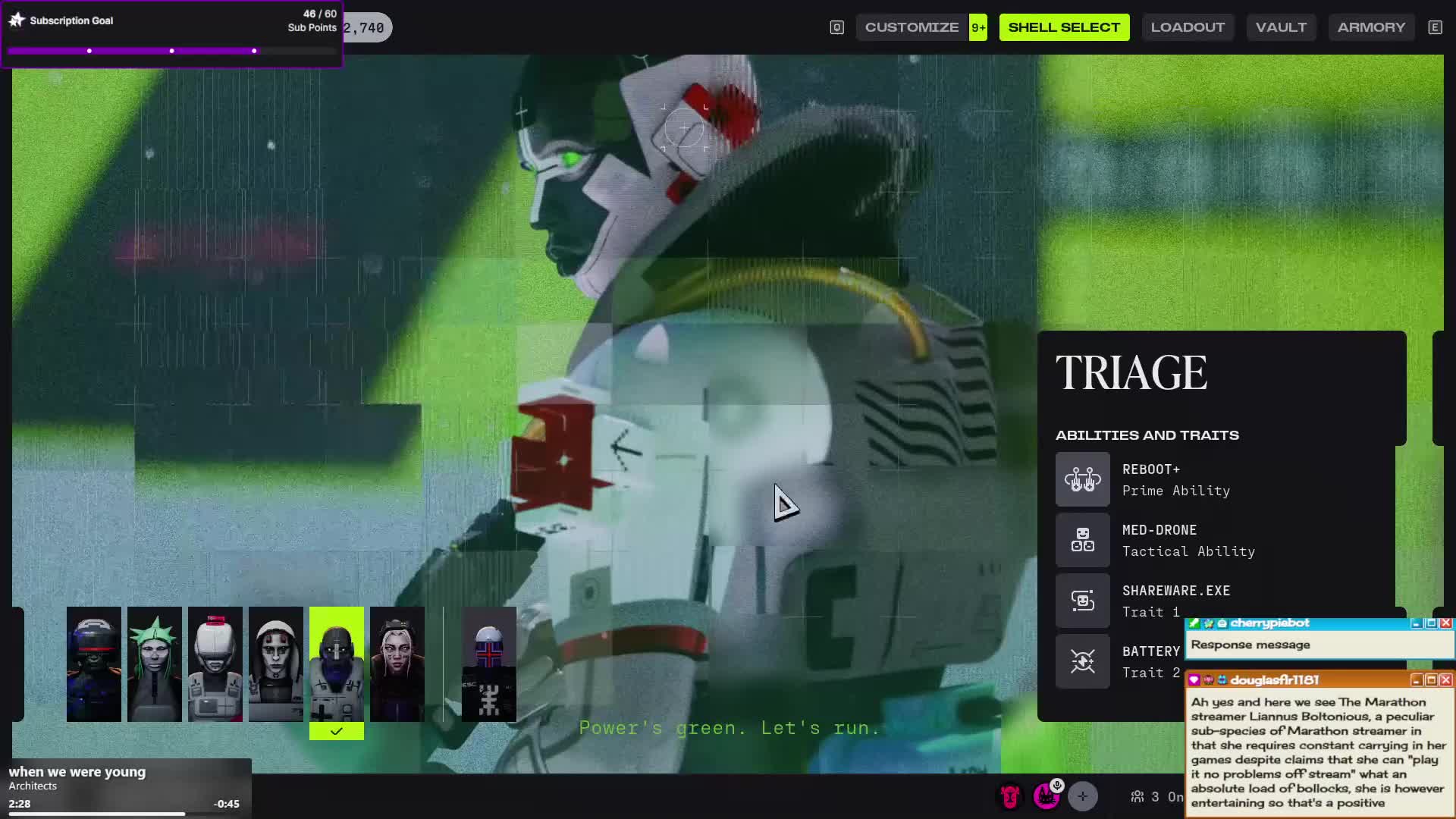Open the VAULT tab

tap(1281, 27)
